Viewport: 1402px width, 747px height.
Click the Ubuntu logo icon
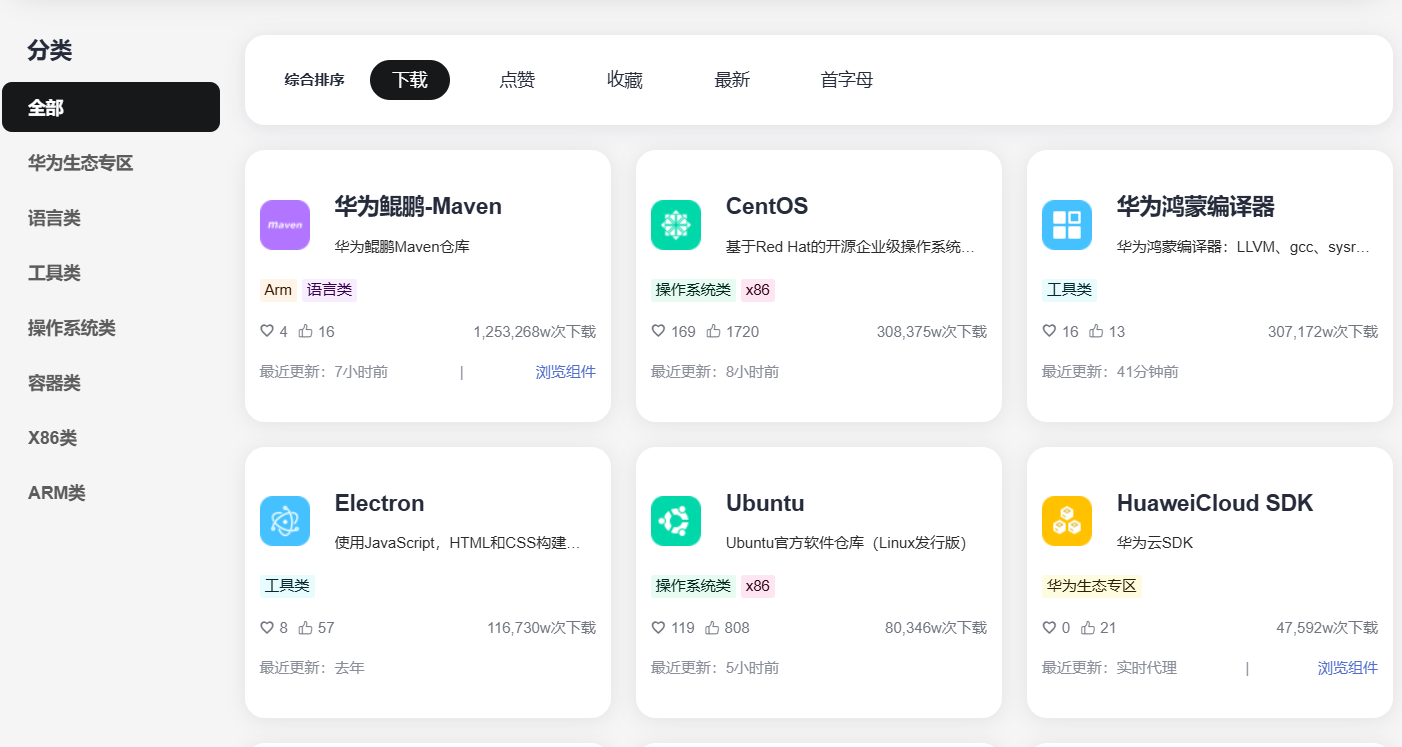[675, 520]
